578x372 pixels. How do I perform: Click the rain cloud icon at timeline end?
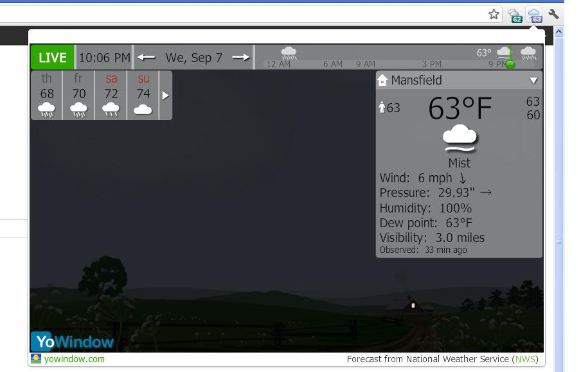tap(528, 53)
